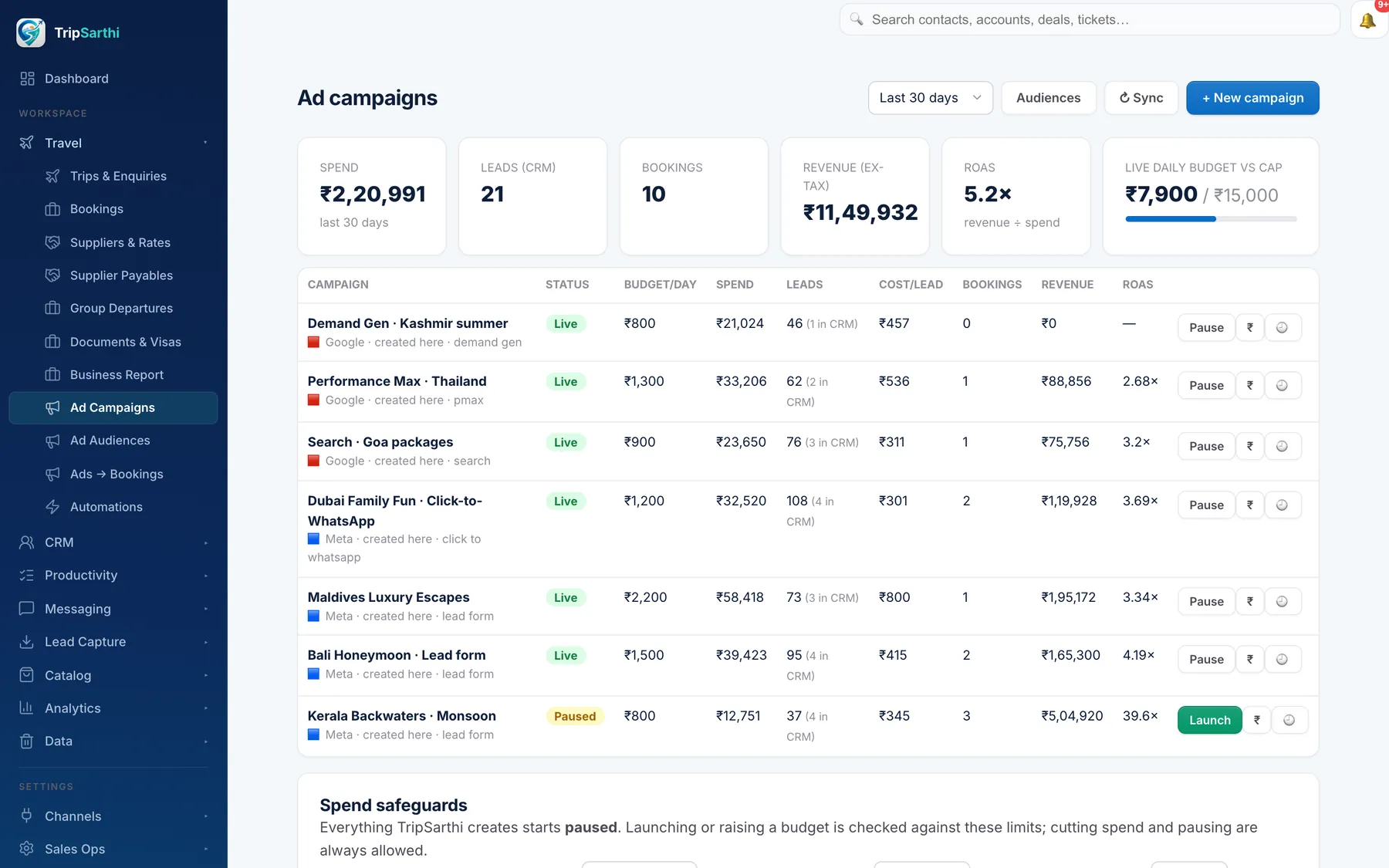Open the Audiences button

pos(1048,98)
